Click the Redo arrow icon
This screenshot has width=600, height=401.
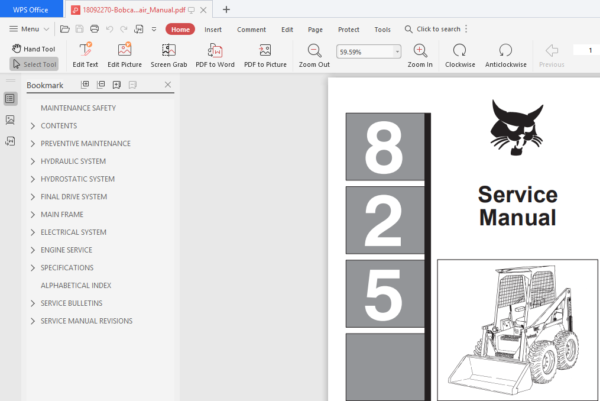(124, 29)
